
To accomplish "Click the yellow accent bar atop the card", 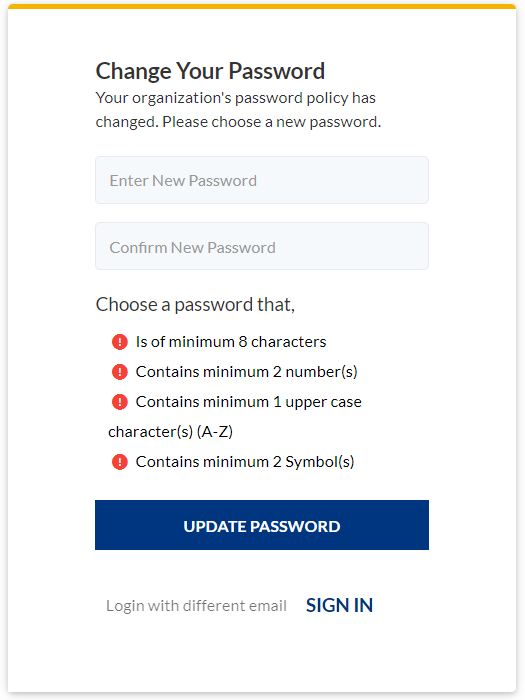I will (x=262, y=6).
